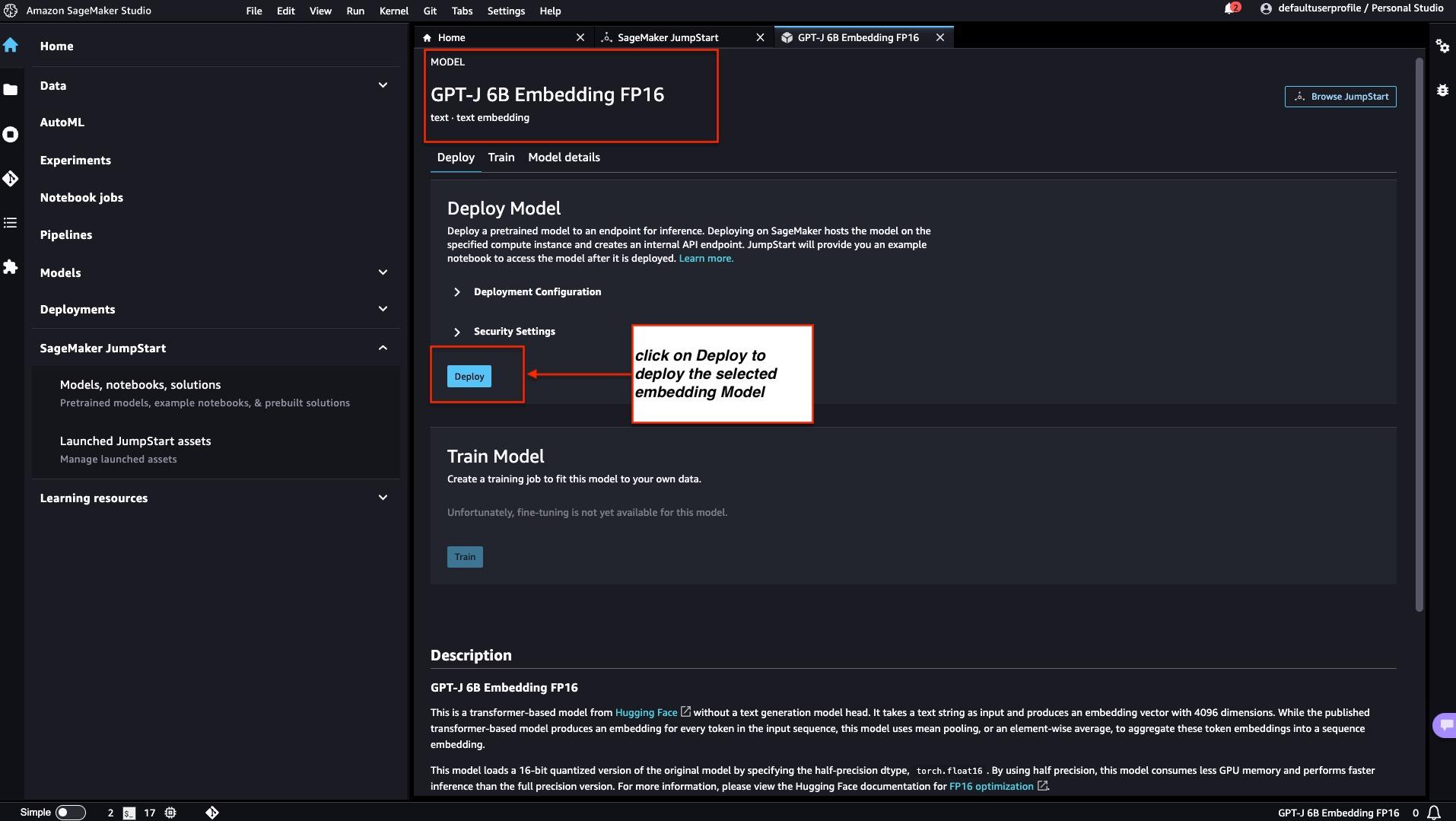
Task: Click the blue Deploy button
Action: point(469,376)
